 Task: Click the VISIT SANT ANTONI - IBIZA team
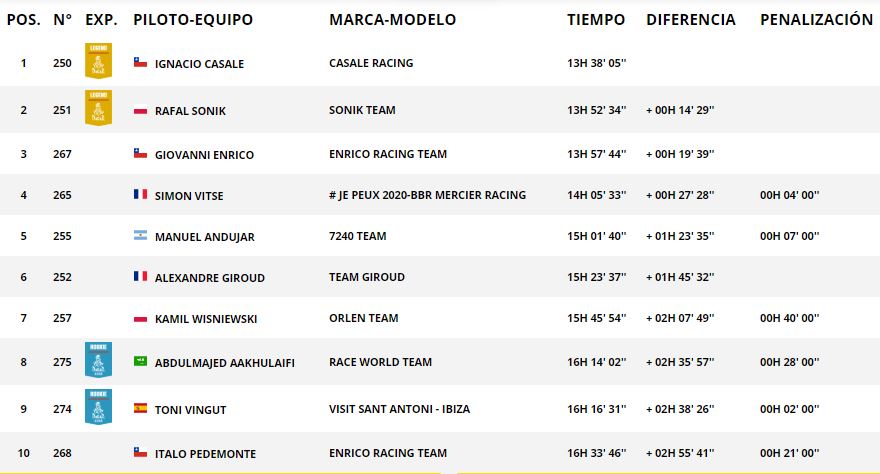pos(399,409)
